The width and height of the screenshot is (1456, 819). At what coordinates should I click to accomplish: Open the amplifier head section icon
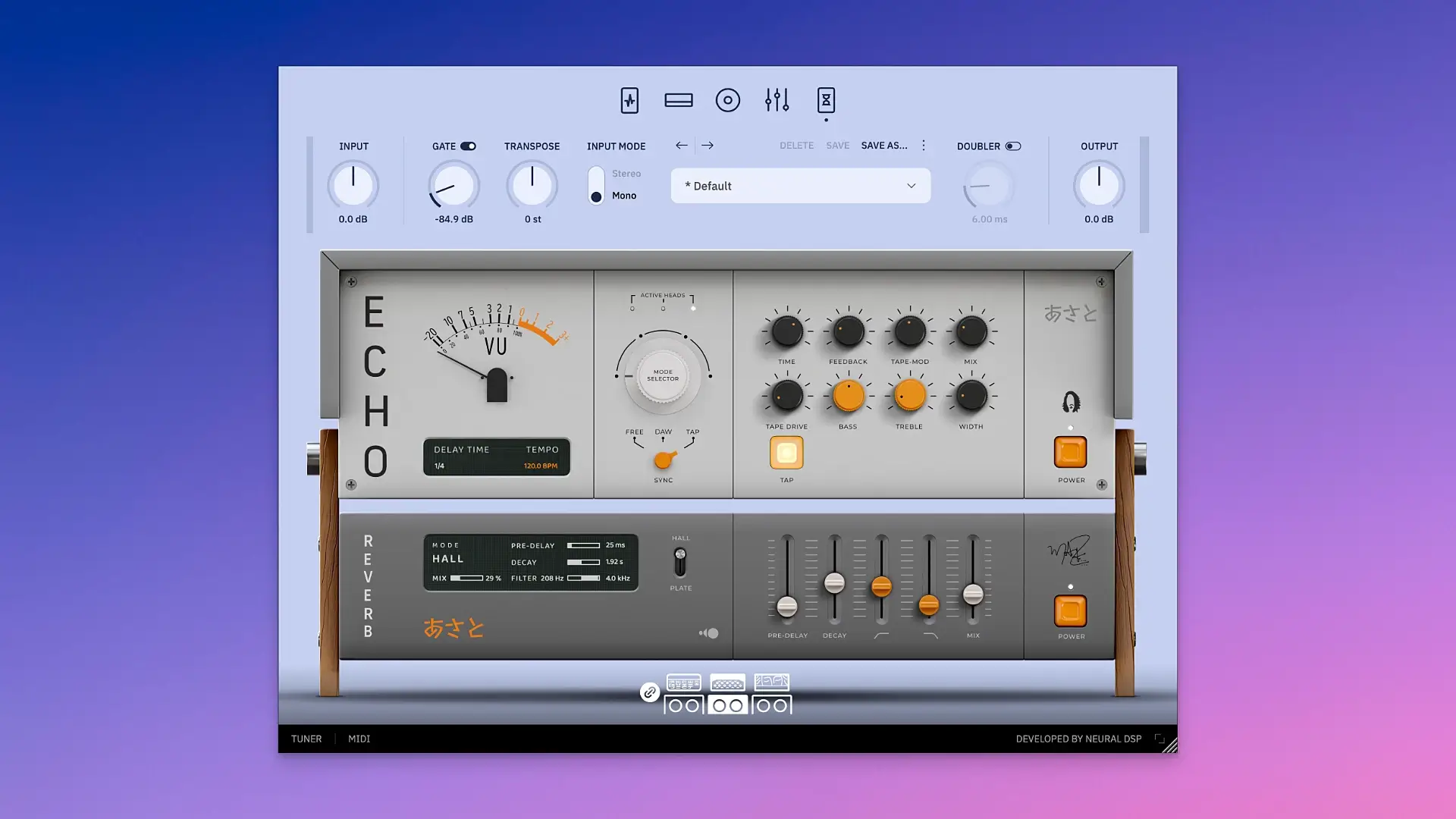tap(679, 100)
